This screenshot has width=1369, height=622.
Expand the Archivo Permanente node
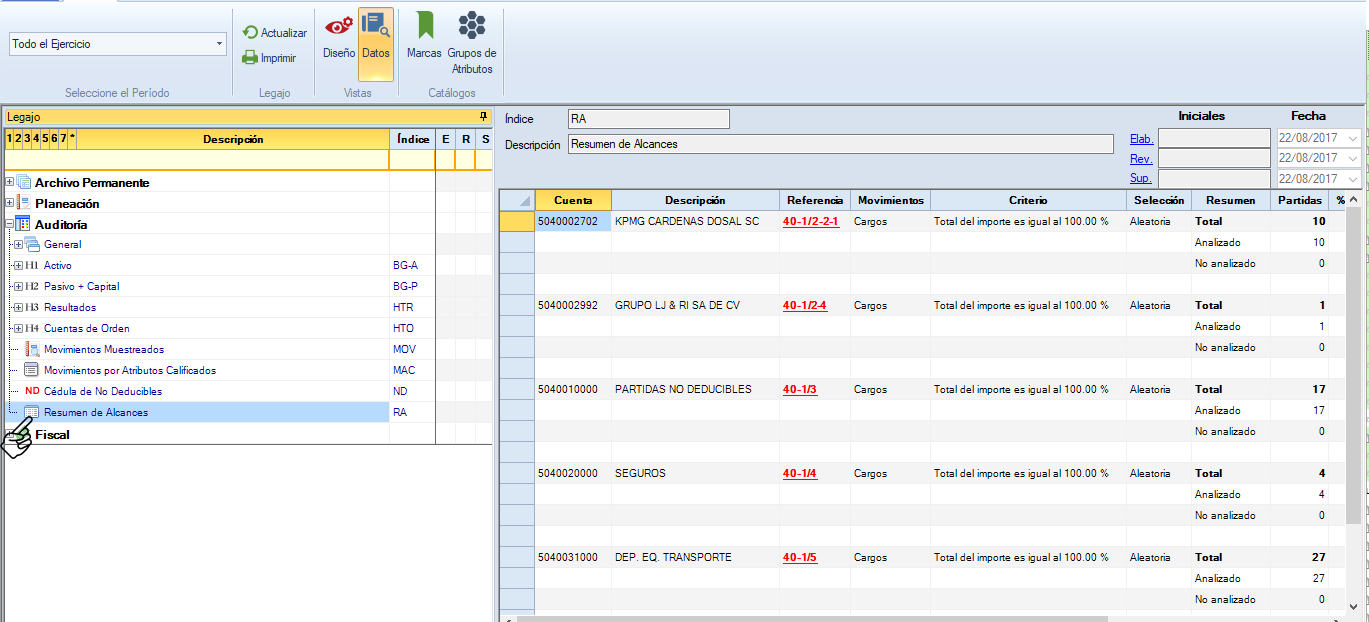(10, 182)
